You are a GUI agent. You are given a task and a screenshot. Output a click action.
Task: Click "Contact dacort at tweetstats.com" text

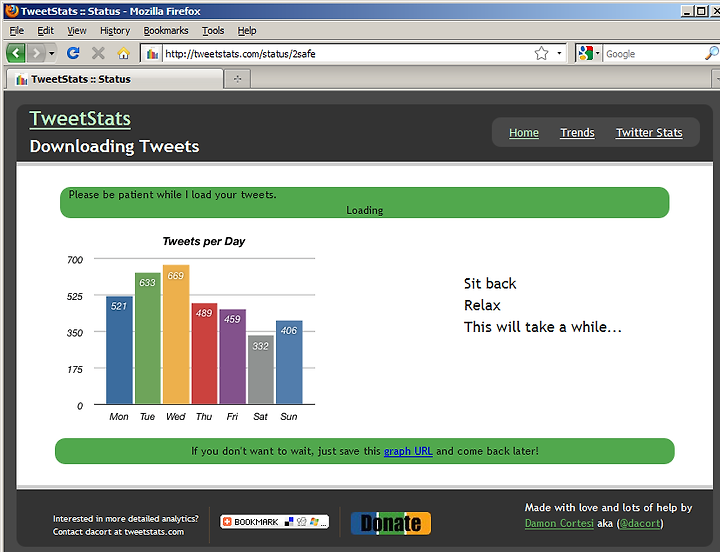118,532
